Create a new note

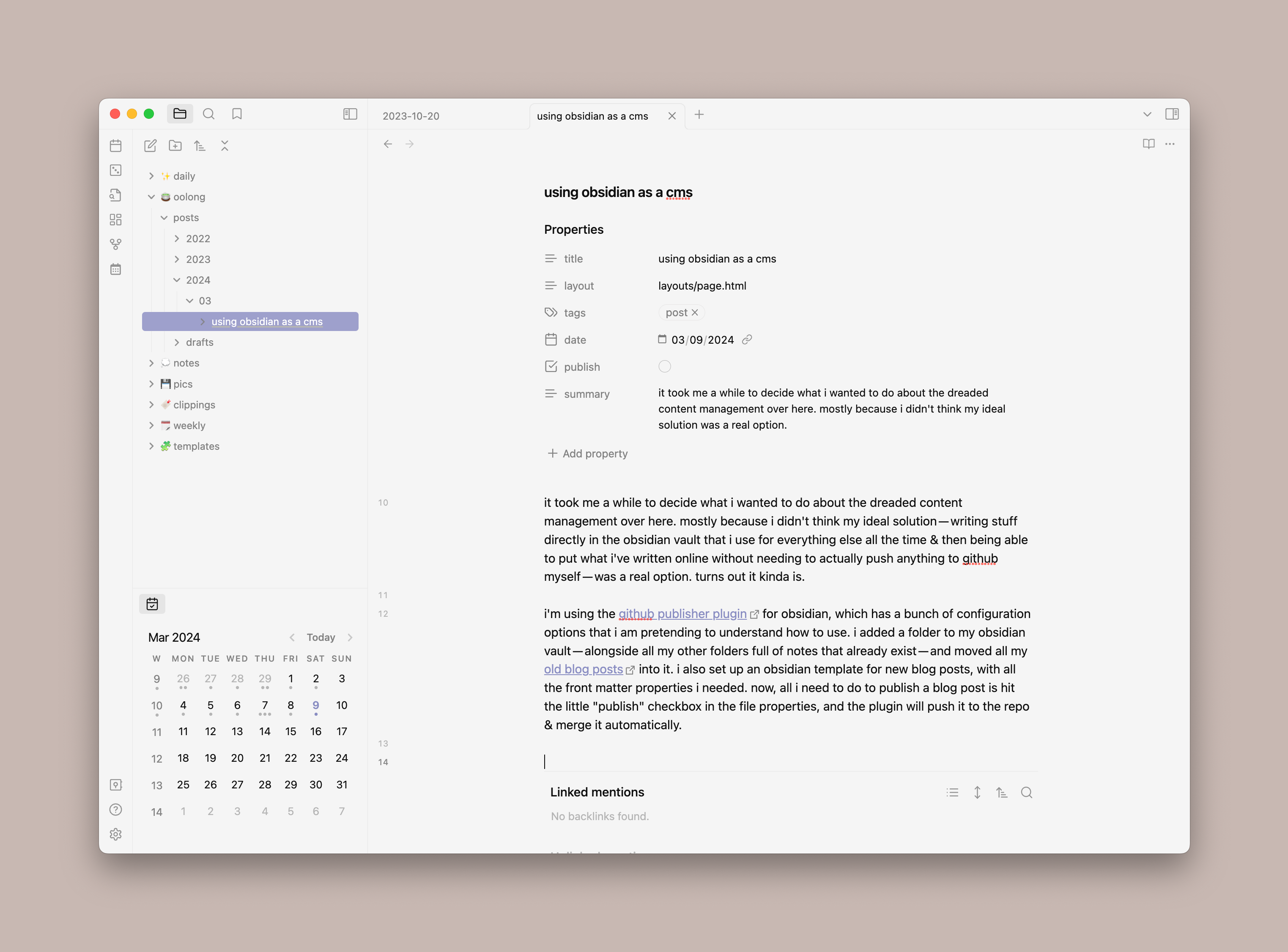point(151,146)
